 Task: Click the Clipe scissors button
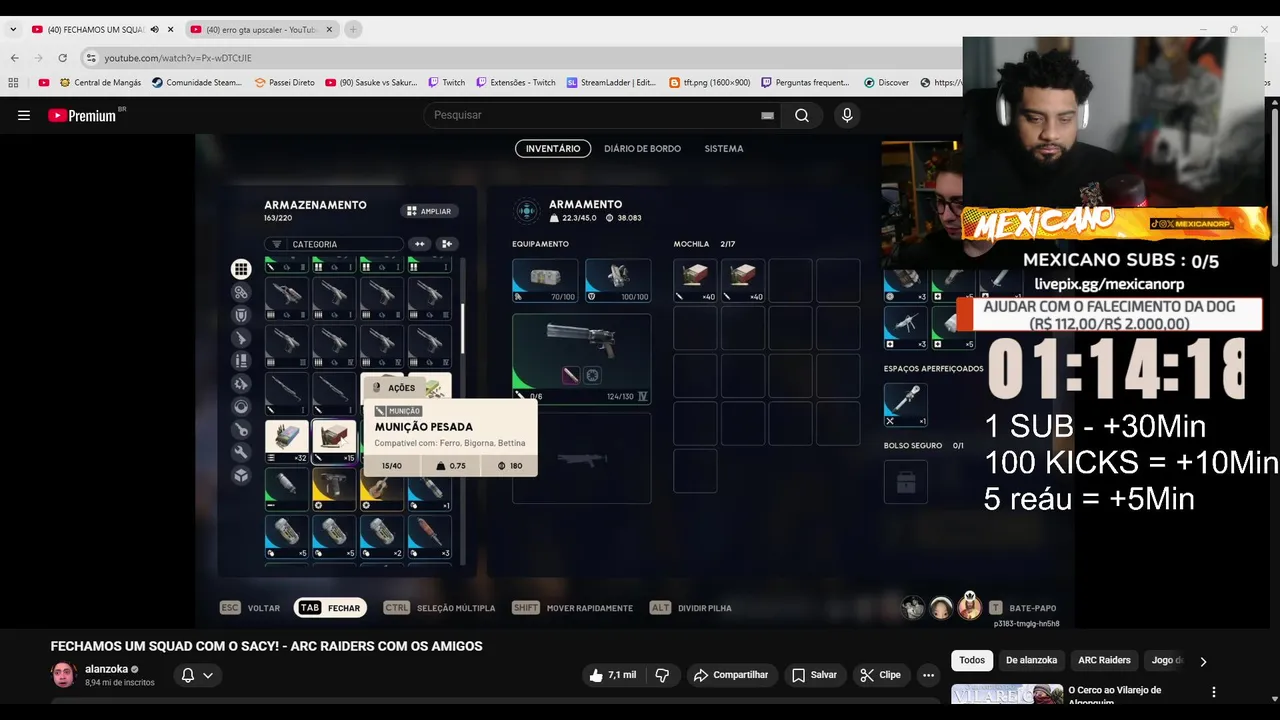(880, 675)
